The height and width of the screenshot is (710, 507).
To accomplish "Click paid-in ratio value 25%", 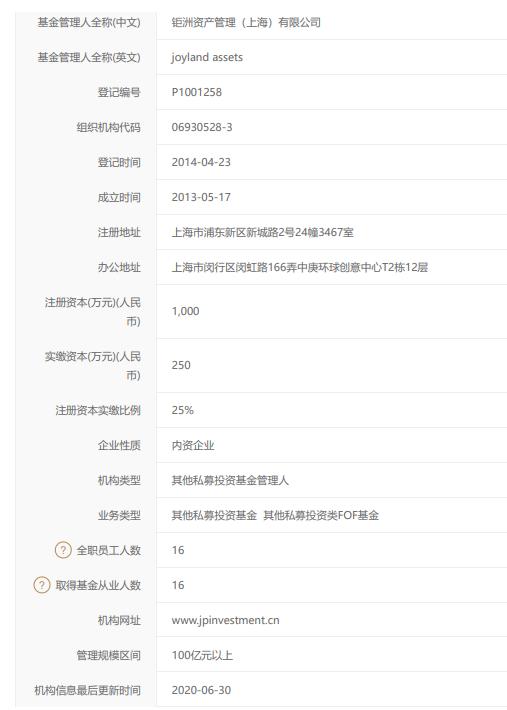I will tap(182, 410).
